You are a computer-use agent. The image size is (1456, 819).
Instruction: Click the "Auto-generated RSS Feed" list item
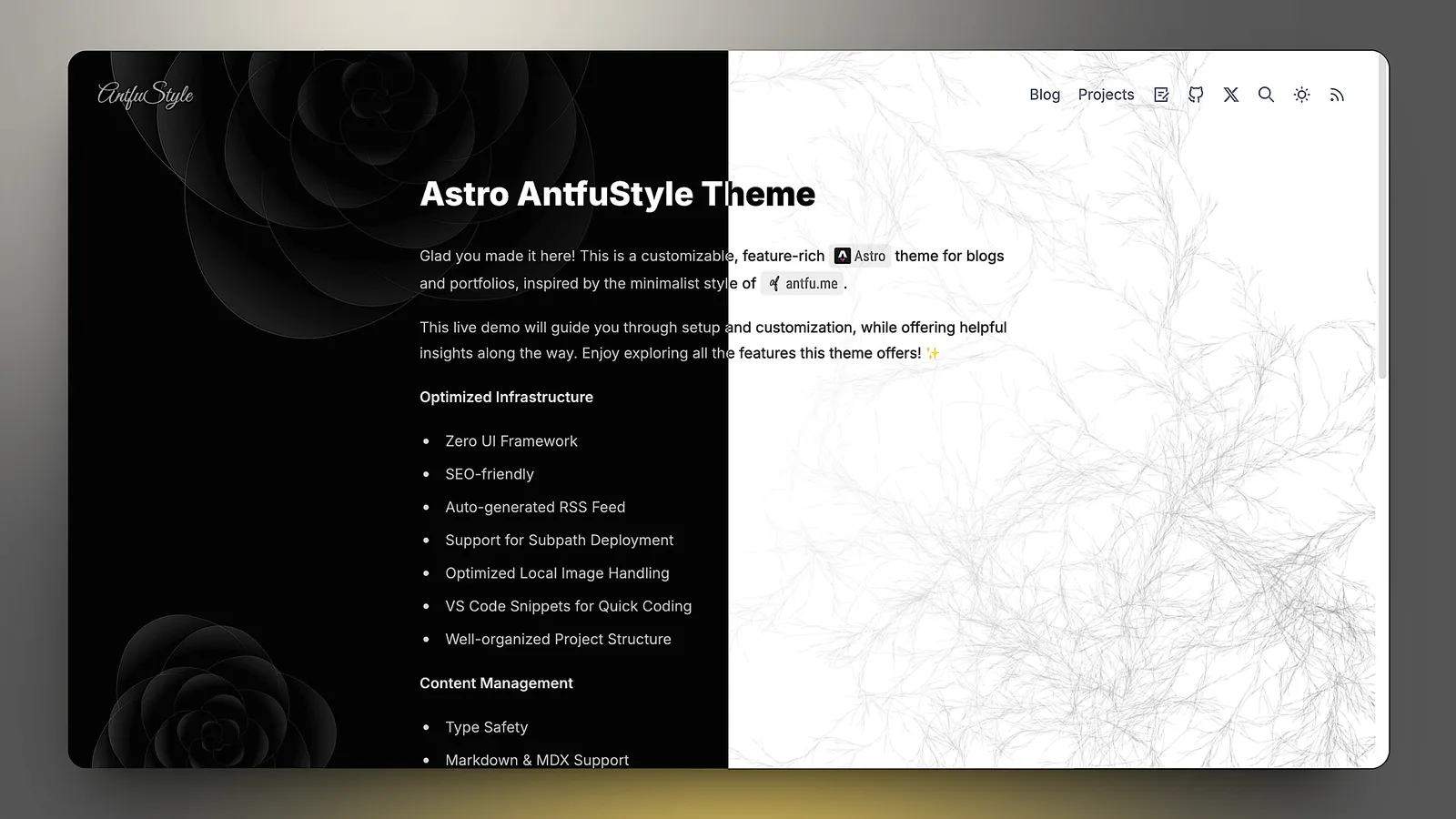click(x=535, y=507)
